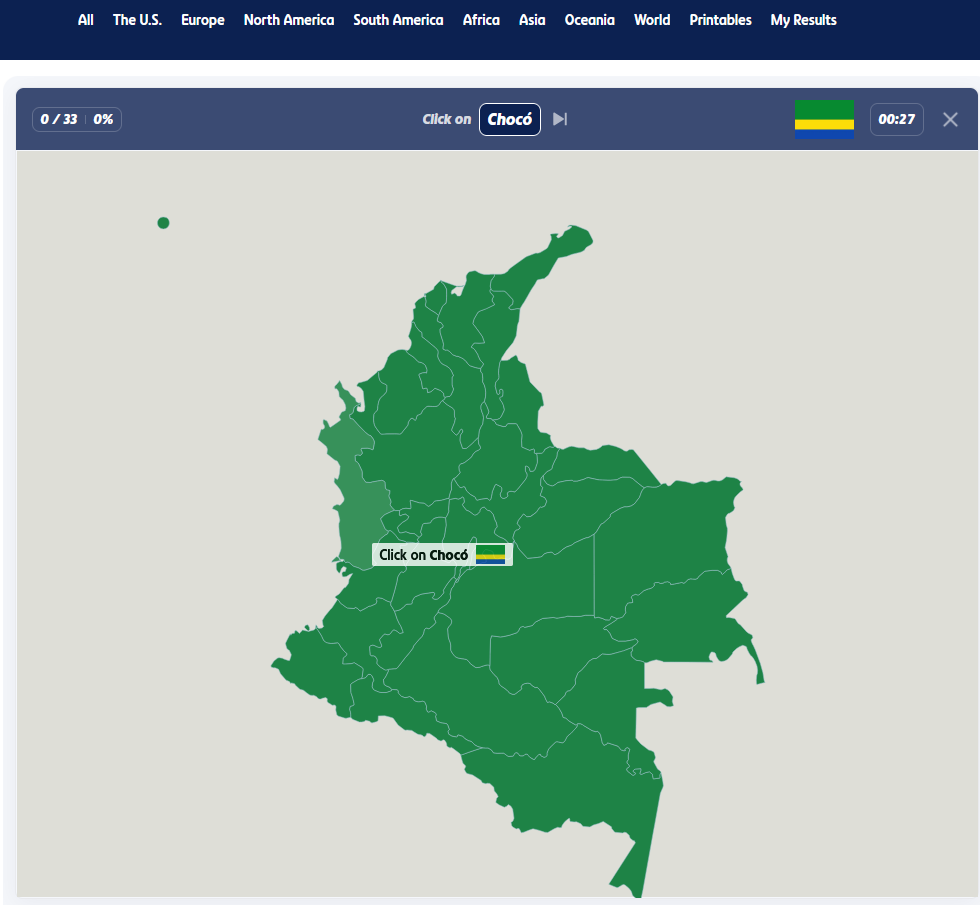Open the All quizzes menu

coord(86,20)
